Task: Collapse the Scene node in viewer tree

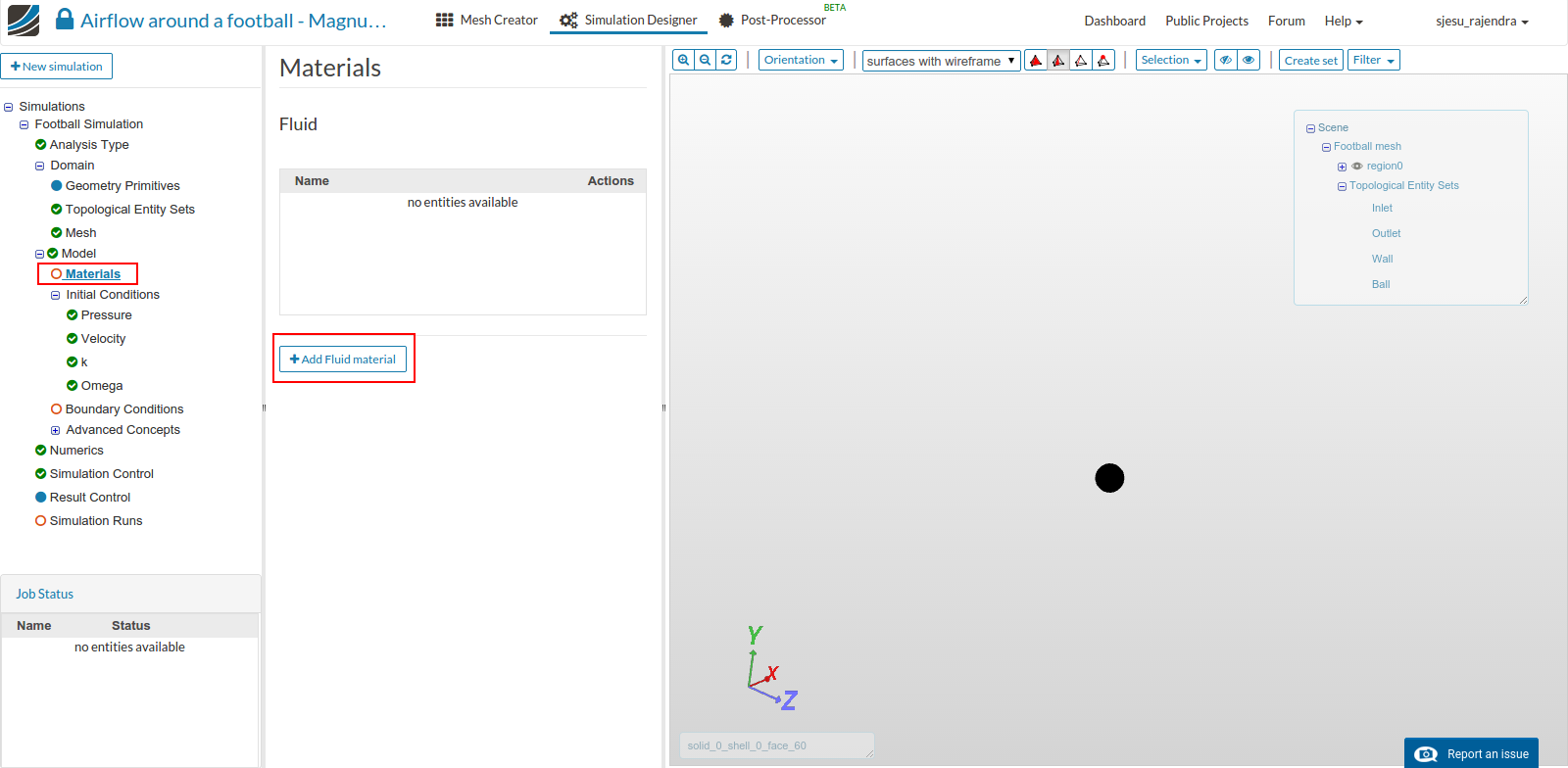Action: tap(1310, 128)
